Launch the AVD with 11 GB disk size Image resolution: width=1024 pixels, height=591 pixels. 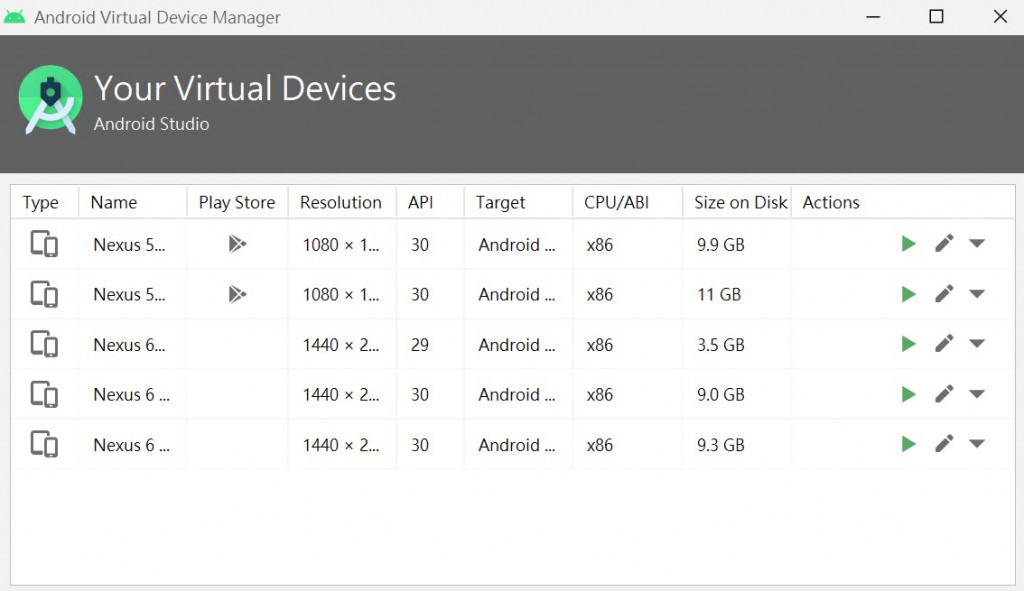coord(908,294)
